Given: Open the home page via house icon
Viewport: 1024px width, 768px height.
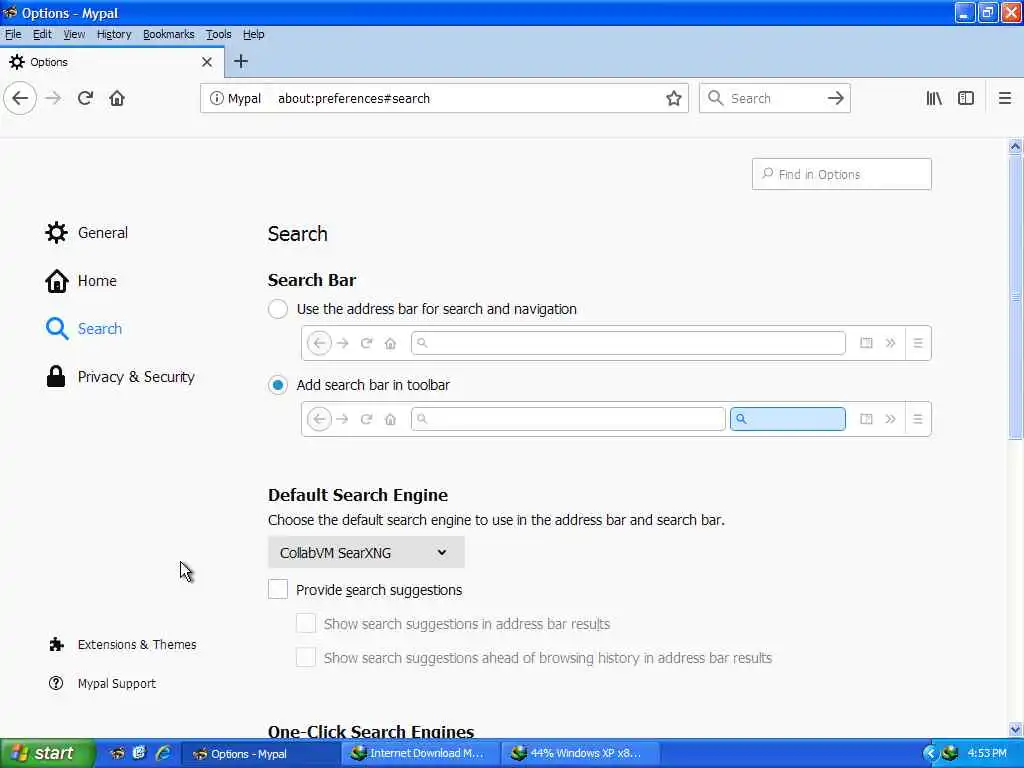Looking at the screenshot, I should click(117, 99).
